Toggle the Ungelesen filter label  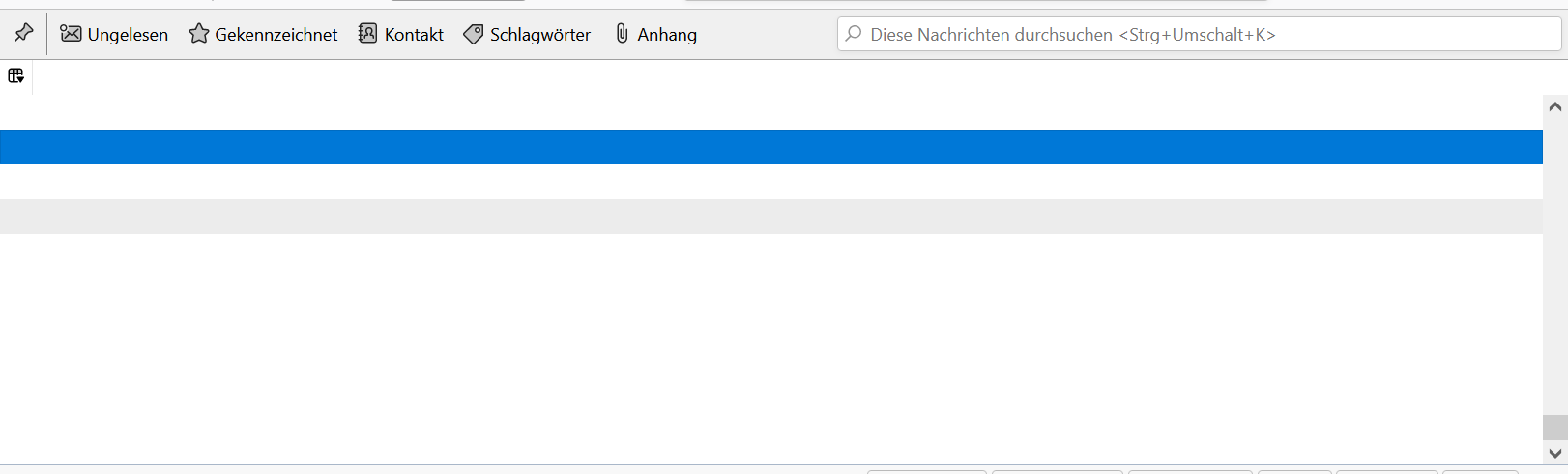tap(128, 35)
